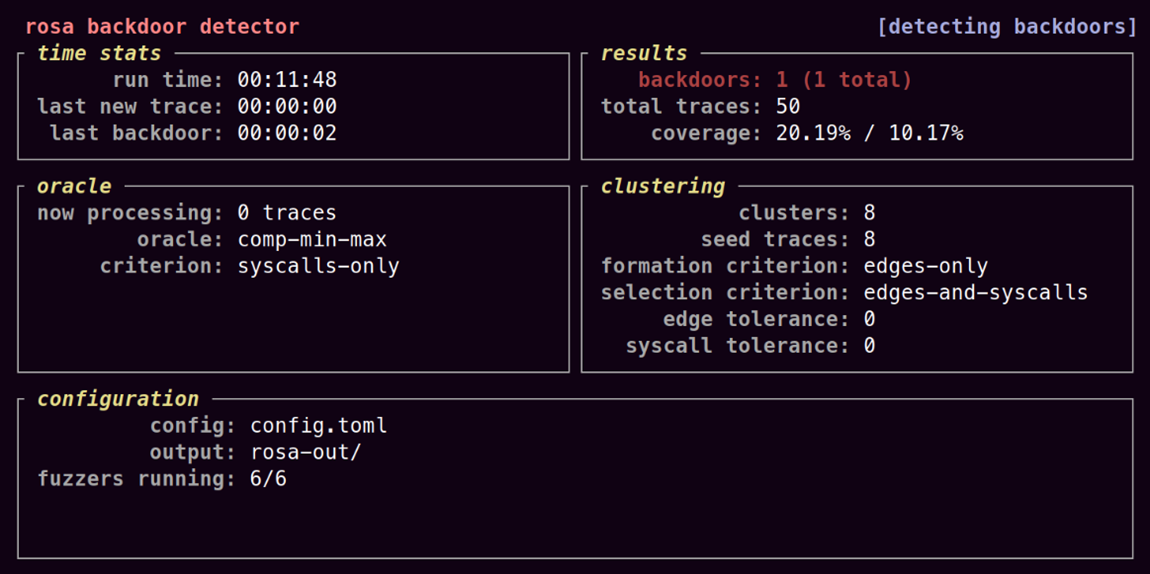Click the last backdoor time 00:00:02
Image resolution: width=1150 pixels, height=574 pixels.
coord(287,133)
